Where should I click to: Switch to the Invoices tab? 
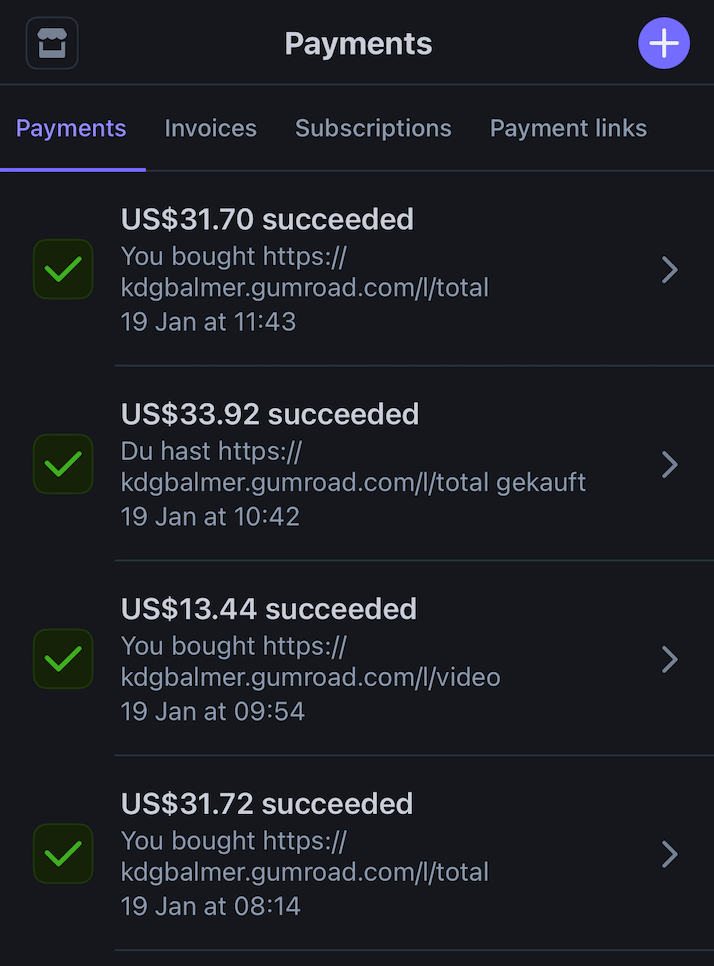210,129
